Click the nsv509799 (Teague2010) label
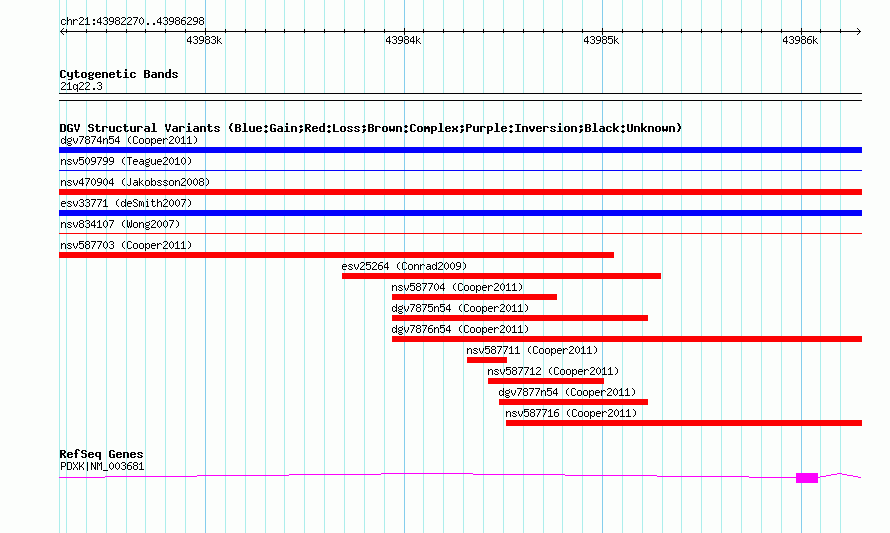The width and height of the screenshot is (890, 533). pyautogui.click(x=126, y=161)
